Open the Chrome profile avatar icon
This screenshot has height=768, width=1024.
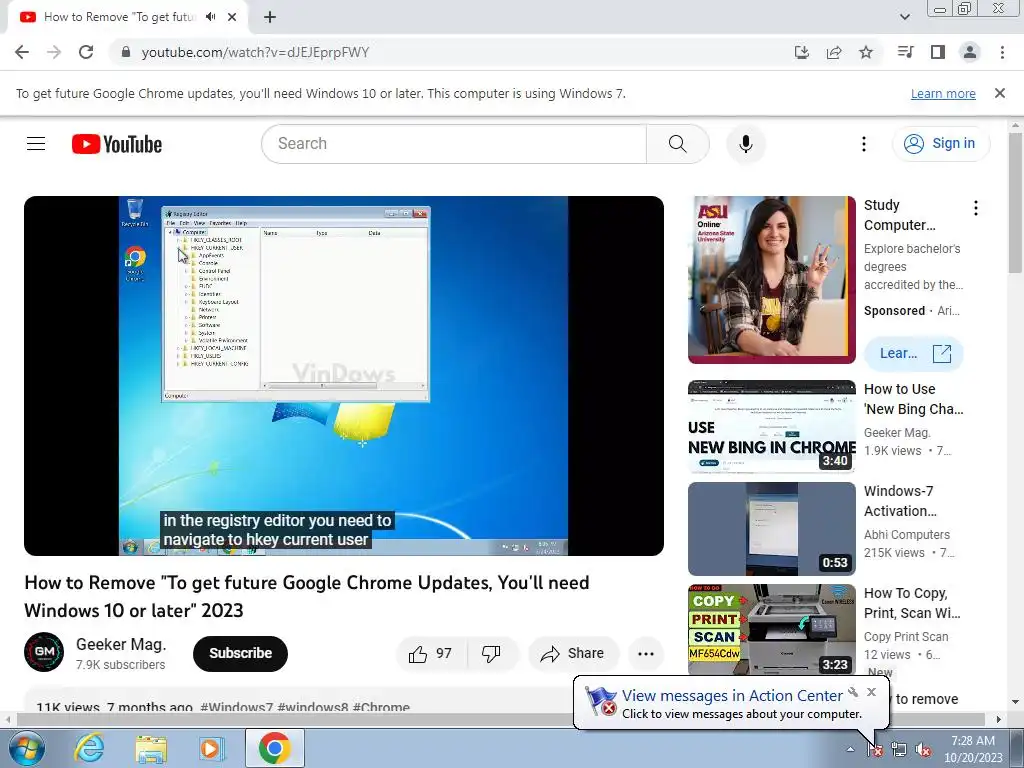(x=970, y=52)
